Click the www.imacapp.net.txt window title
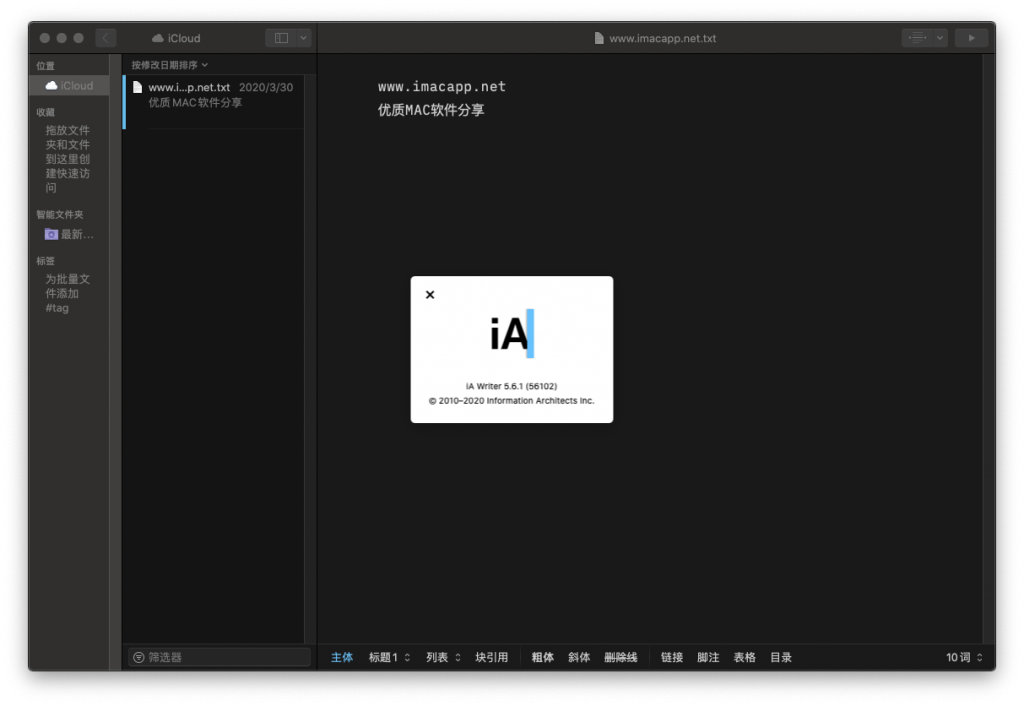Screen dimensions: 1024x706 pyautogui.click(x=662, y=38)
